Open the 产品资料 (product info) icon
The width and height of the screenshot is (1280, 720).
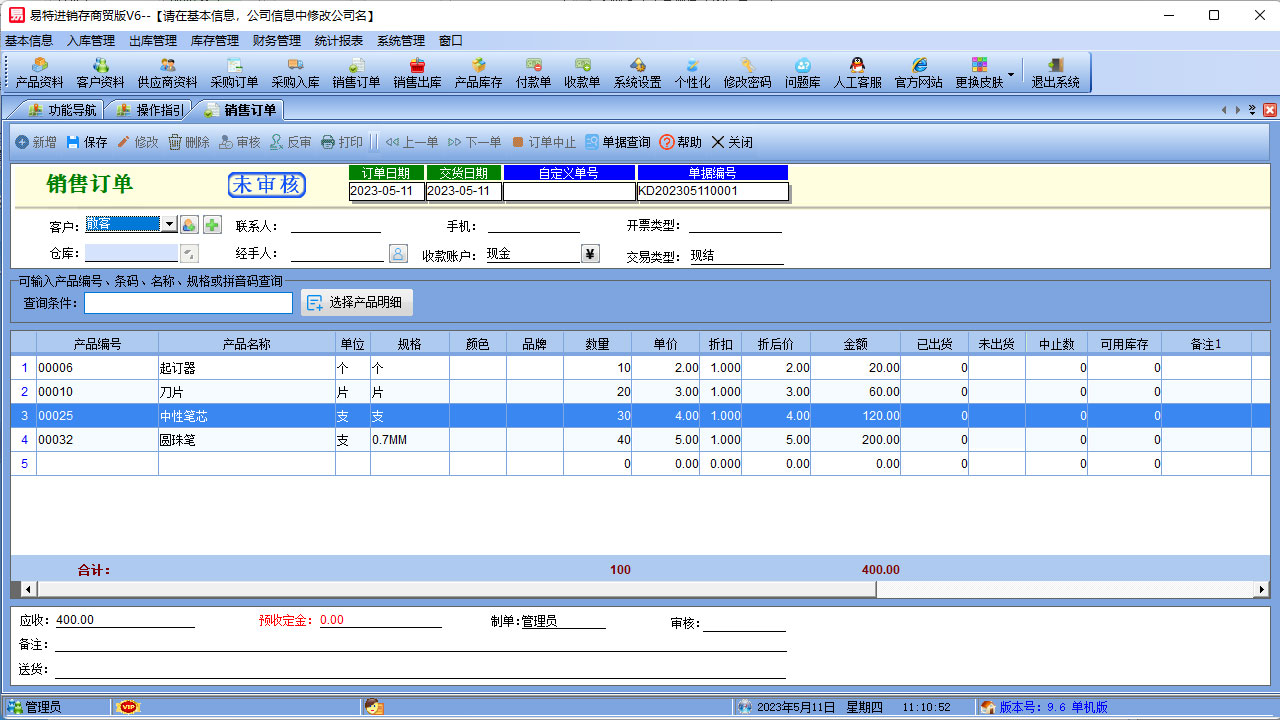tap(40, 72)
